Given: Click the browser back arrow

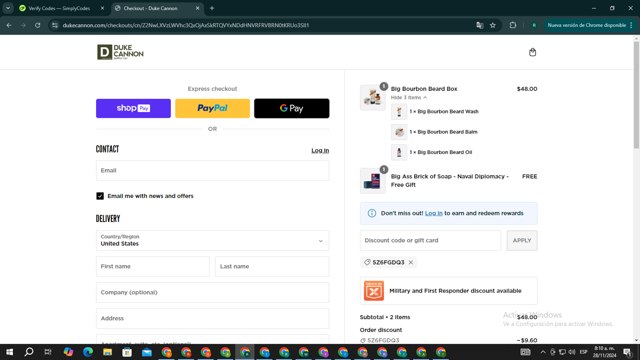Looking at the screenshot, I should tap(9, 25).
